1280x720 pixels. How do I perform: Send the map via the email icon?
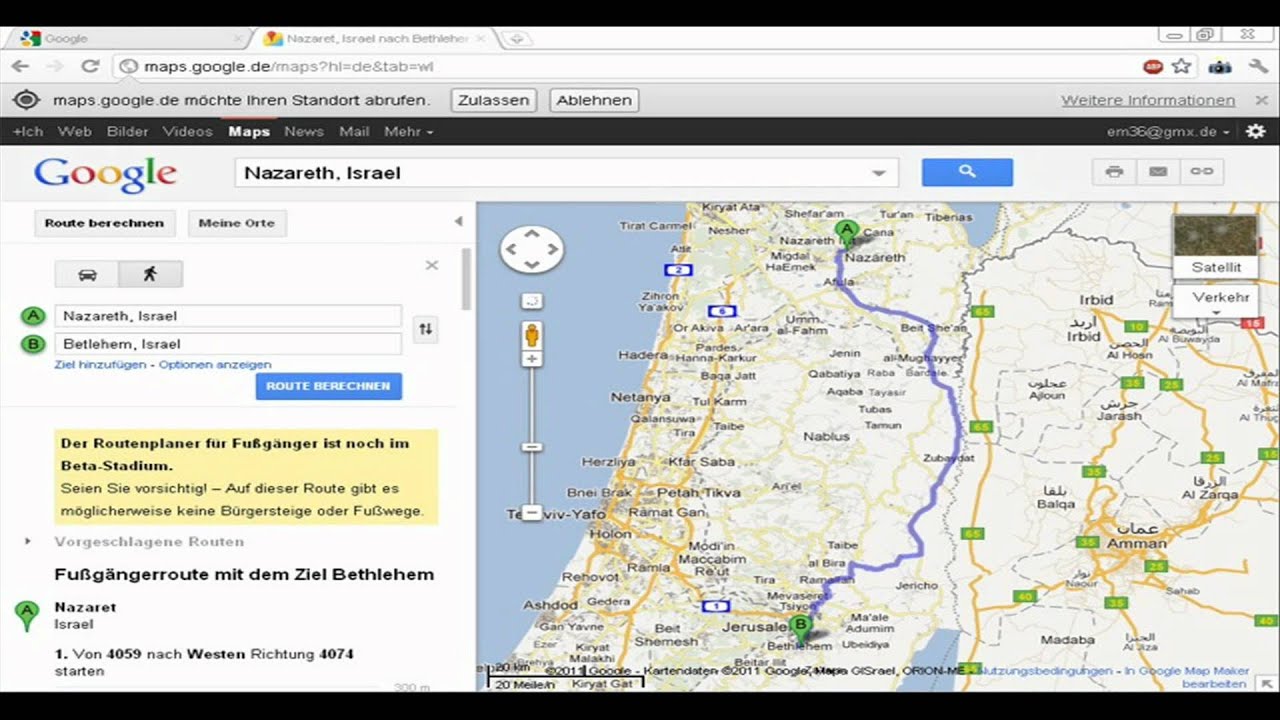pyautogui.click(x=1158, y=172)
